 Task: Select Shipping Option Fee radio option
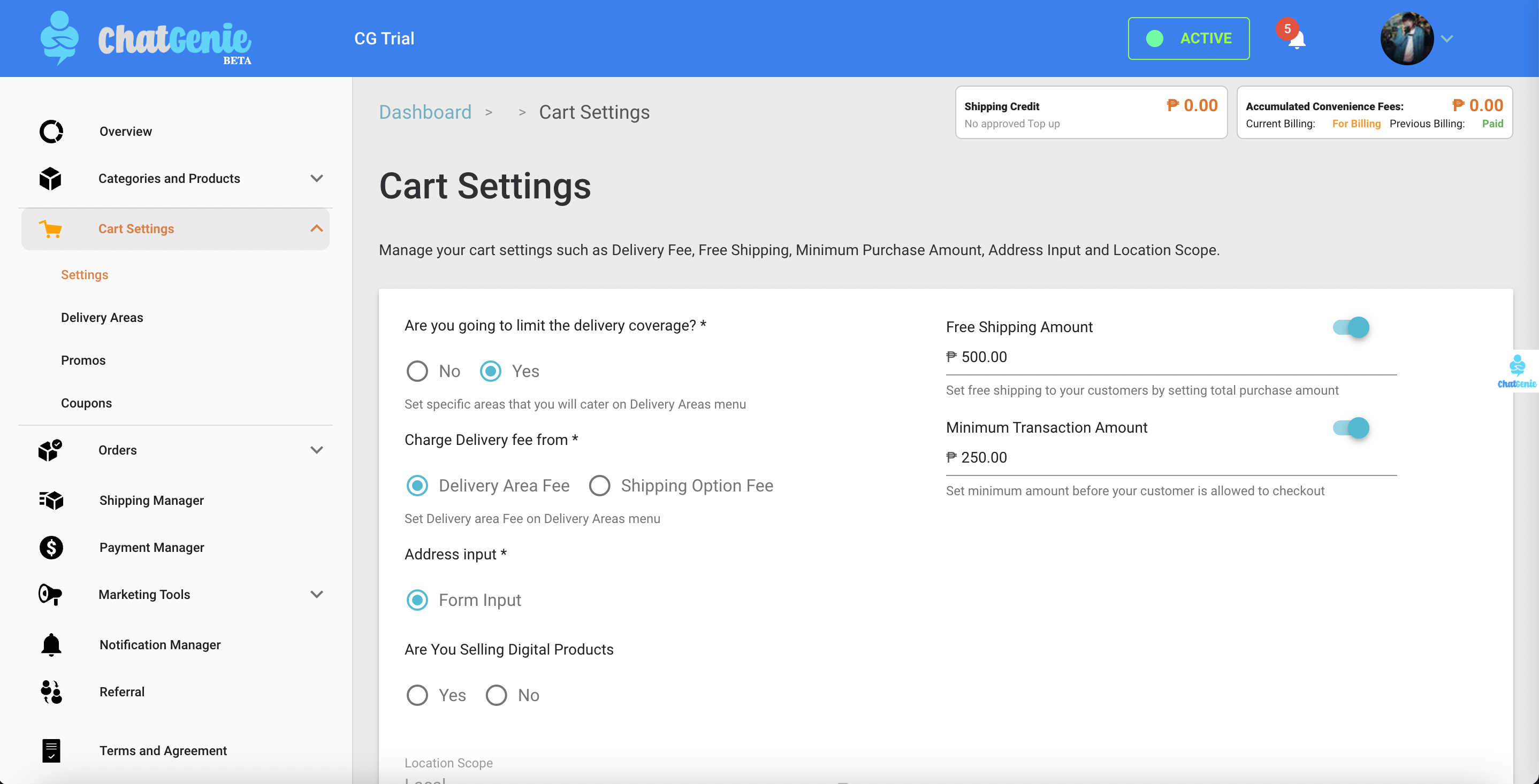click(x=599, y=486)
